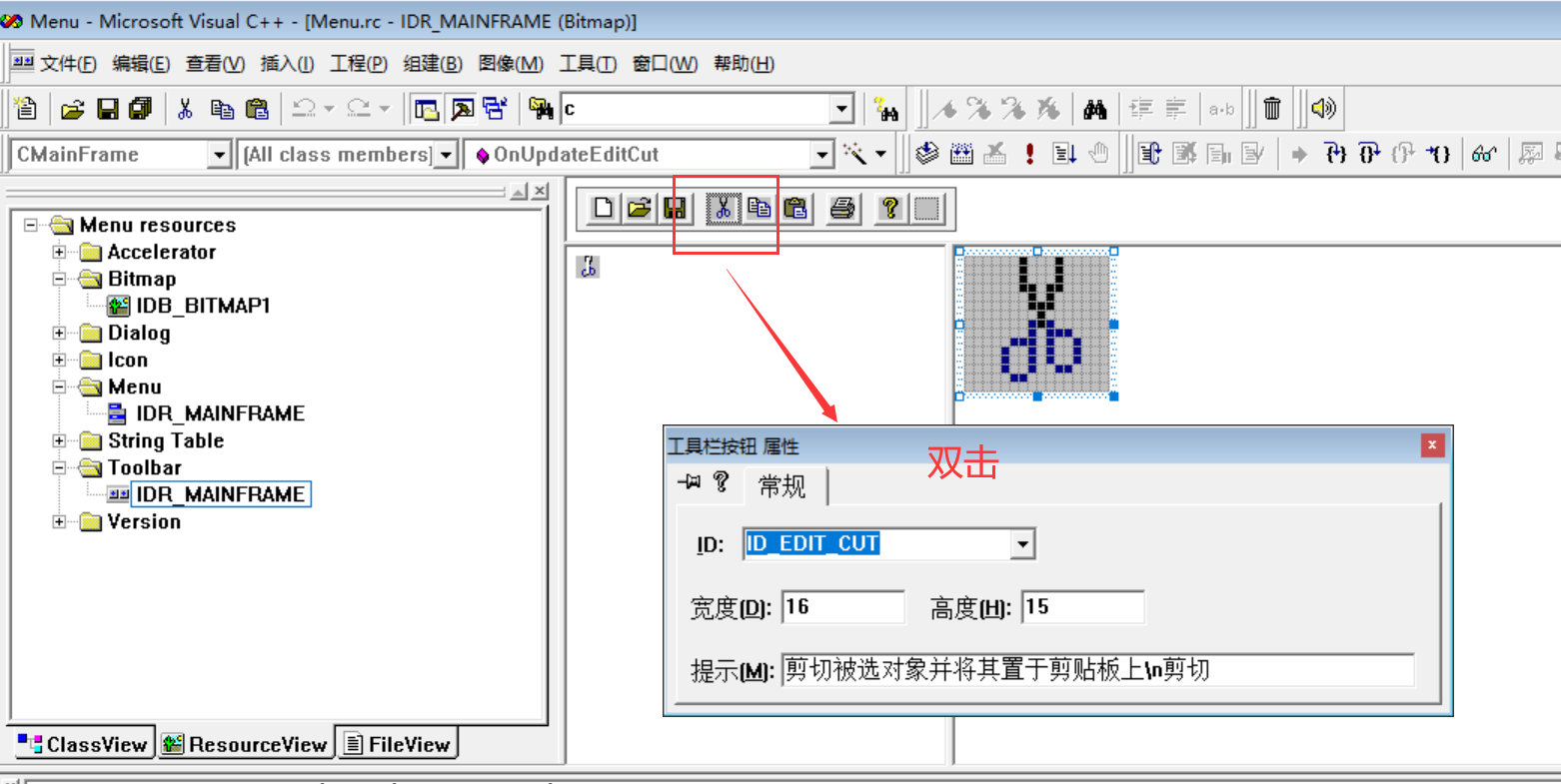Click the Go debug icon
This screenshot has height=784, width=1561.
pos(1064,154)
